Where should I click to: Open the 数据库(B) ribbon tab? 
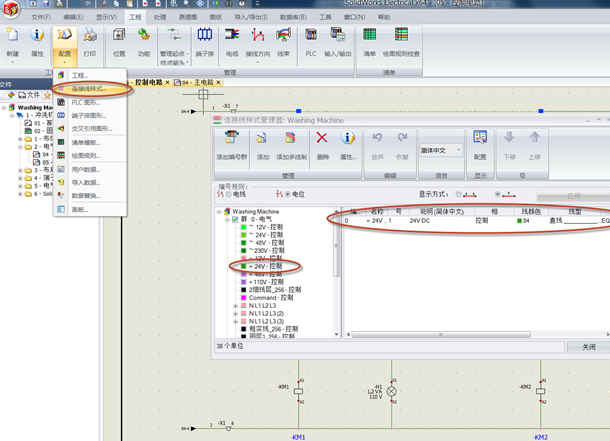point(293,17)
